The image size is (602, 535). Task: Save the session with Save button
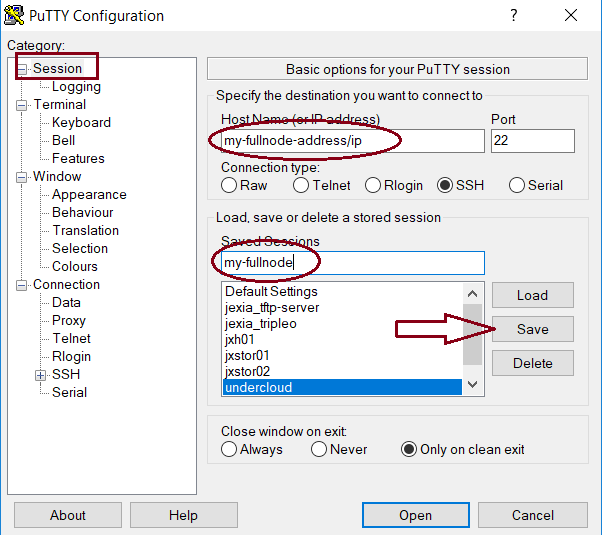(533, 329)
